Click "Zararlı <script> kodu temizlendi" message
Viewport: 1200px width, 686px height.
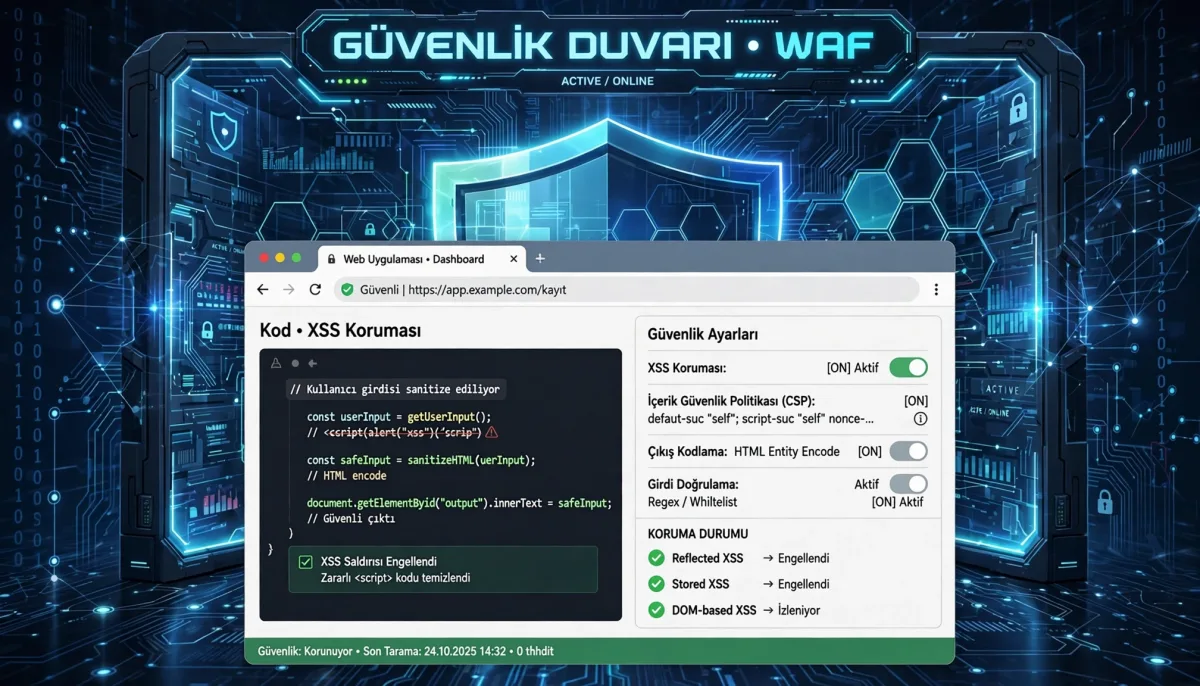click(395, 578)
